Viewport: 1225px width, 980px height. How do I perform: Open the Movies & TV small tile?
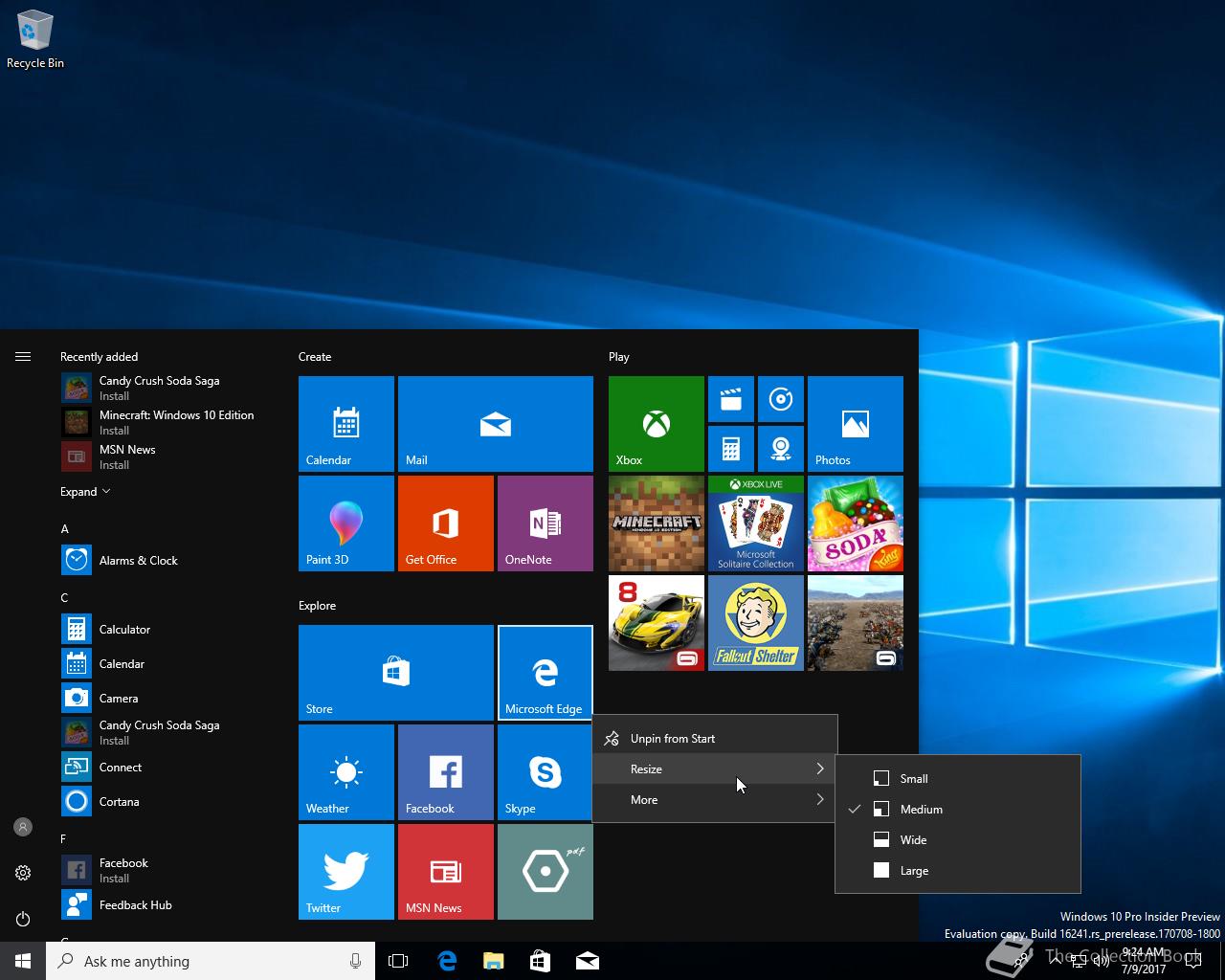(x=731, y=399)
